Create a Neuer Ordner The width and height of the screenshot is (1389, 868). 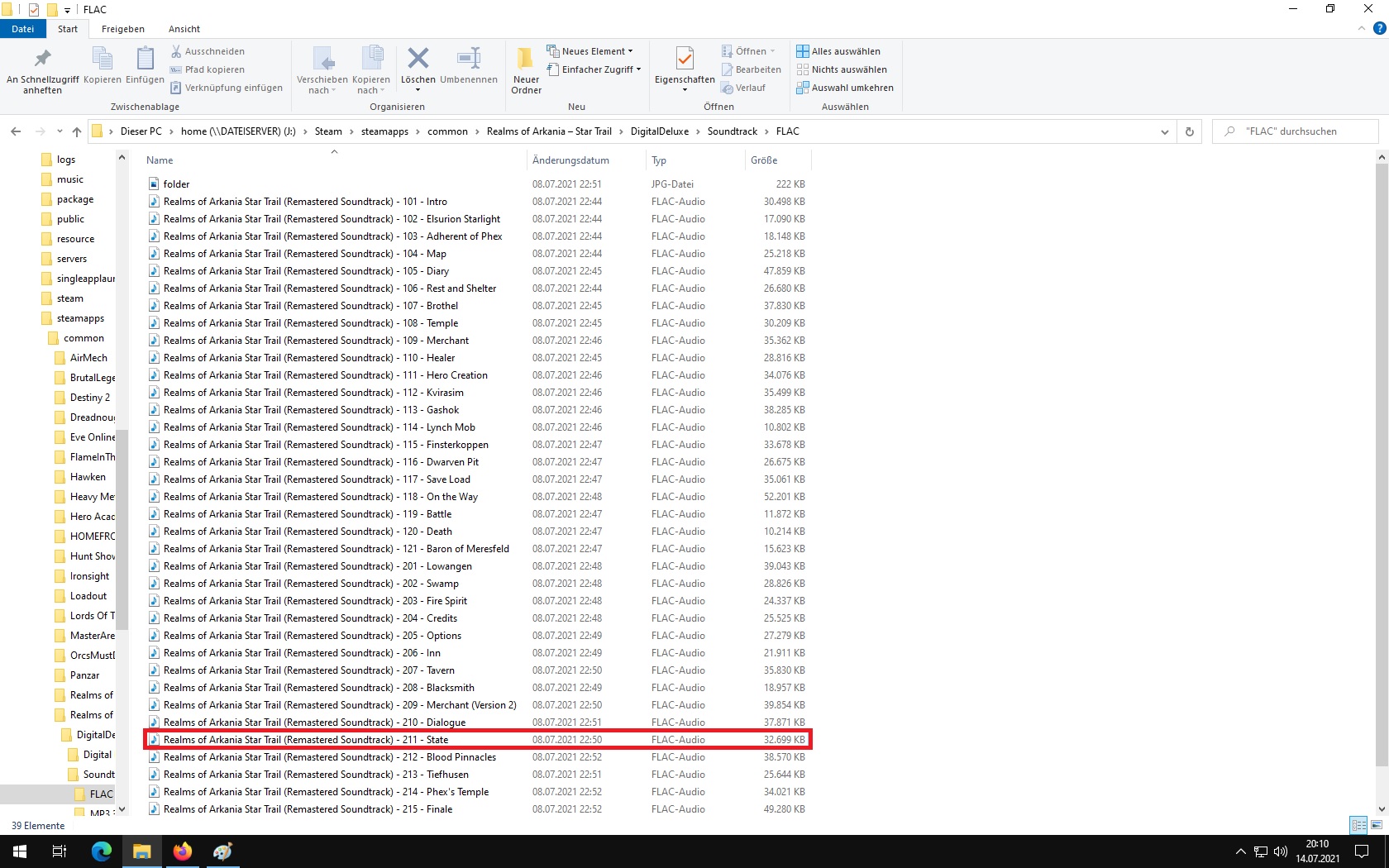(526, 70)
